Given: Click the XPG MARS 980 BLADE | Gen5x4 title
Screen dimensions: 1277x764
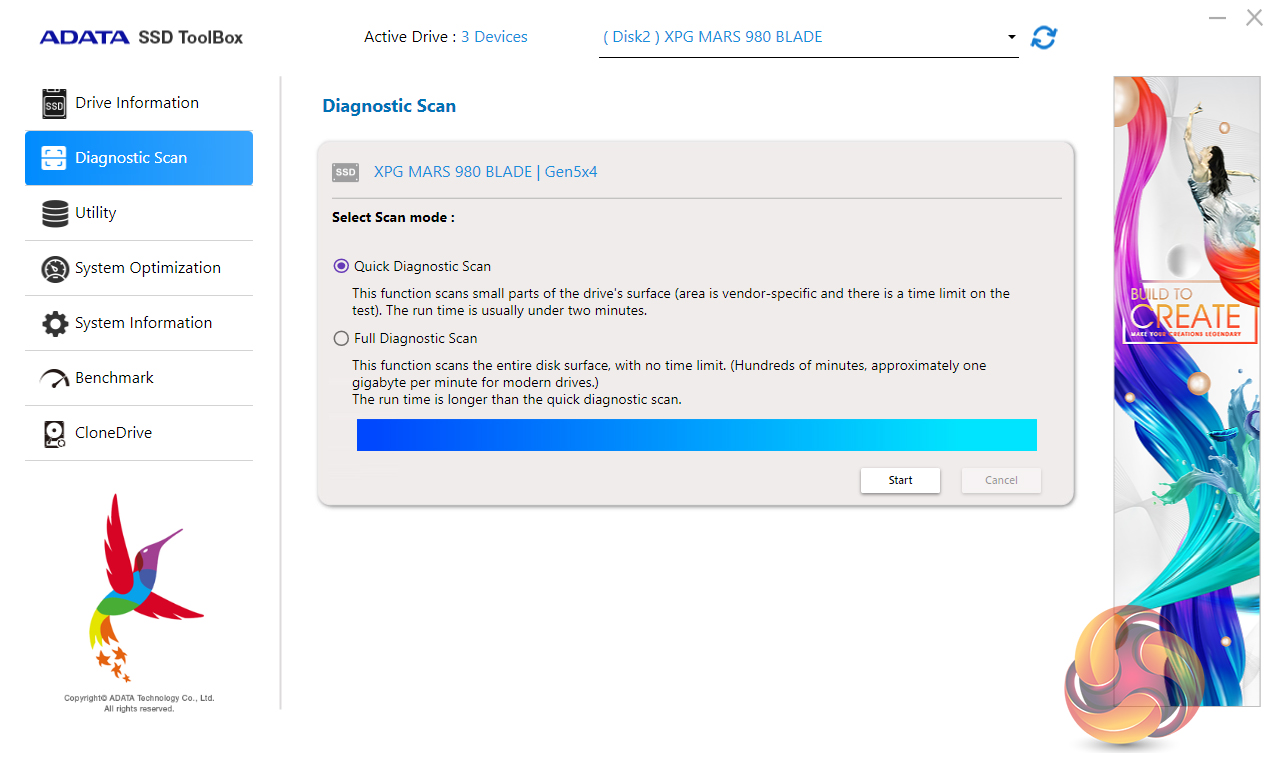Looking at the screenshot, I should click(485, 172).
